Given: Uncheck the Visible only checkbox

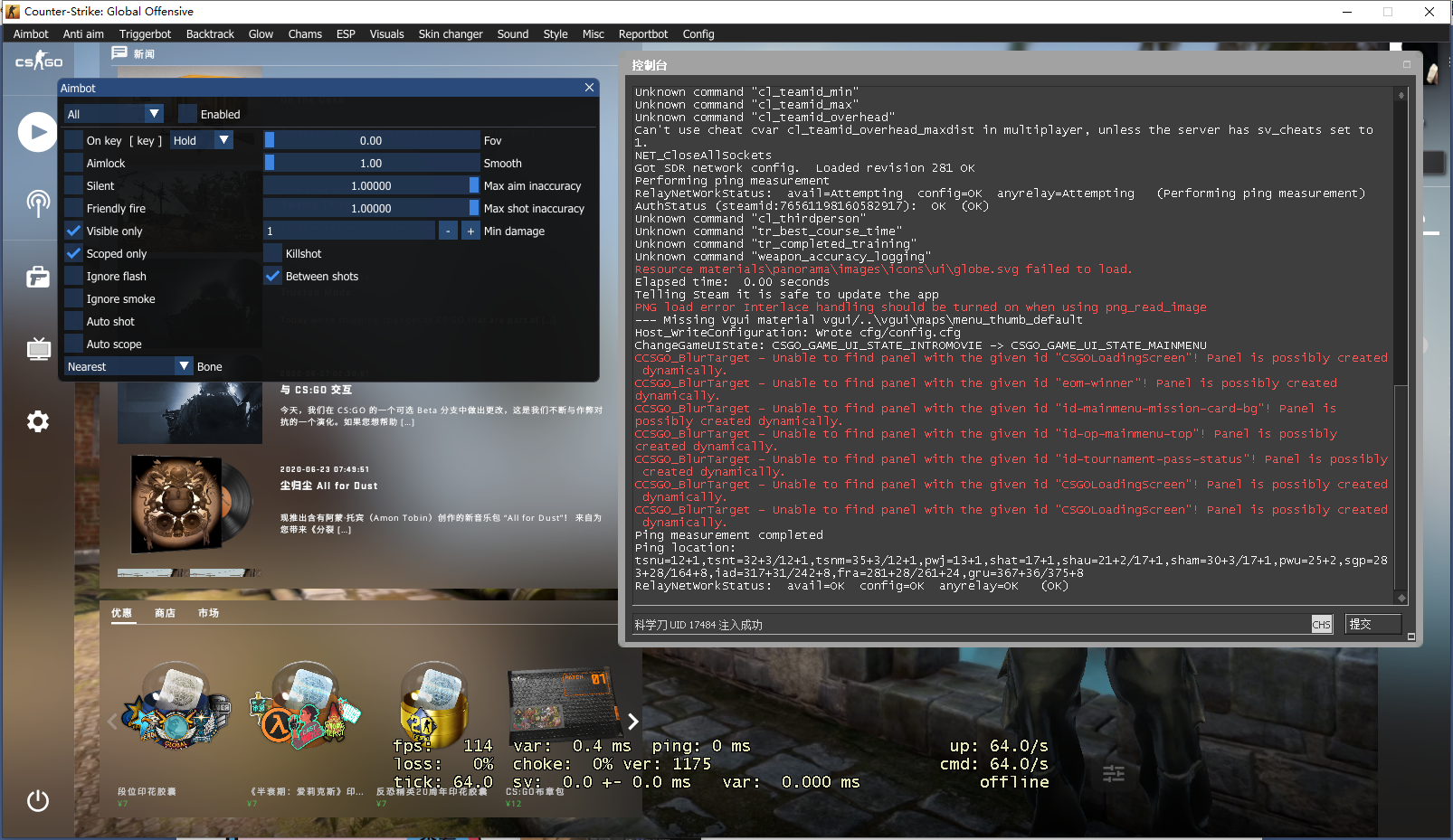Looking at the screenshot, I should tap(74, 231).
